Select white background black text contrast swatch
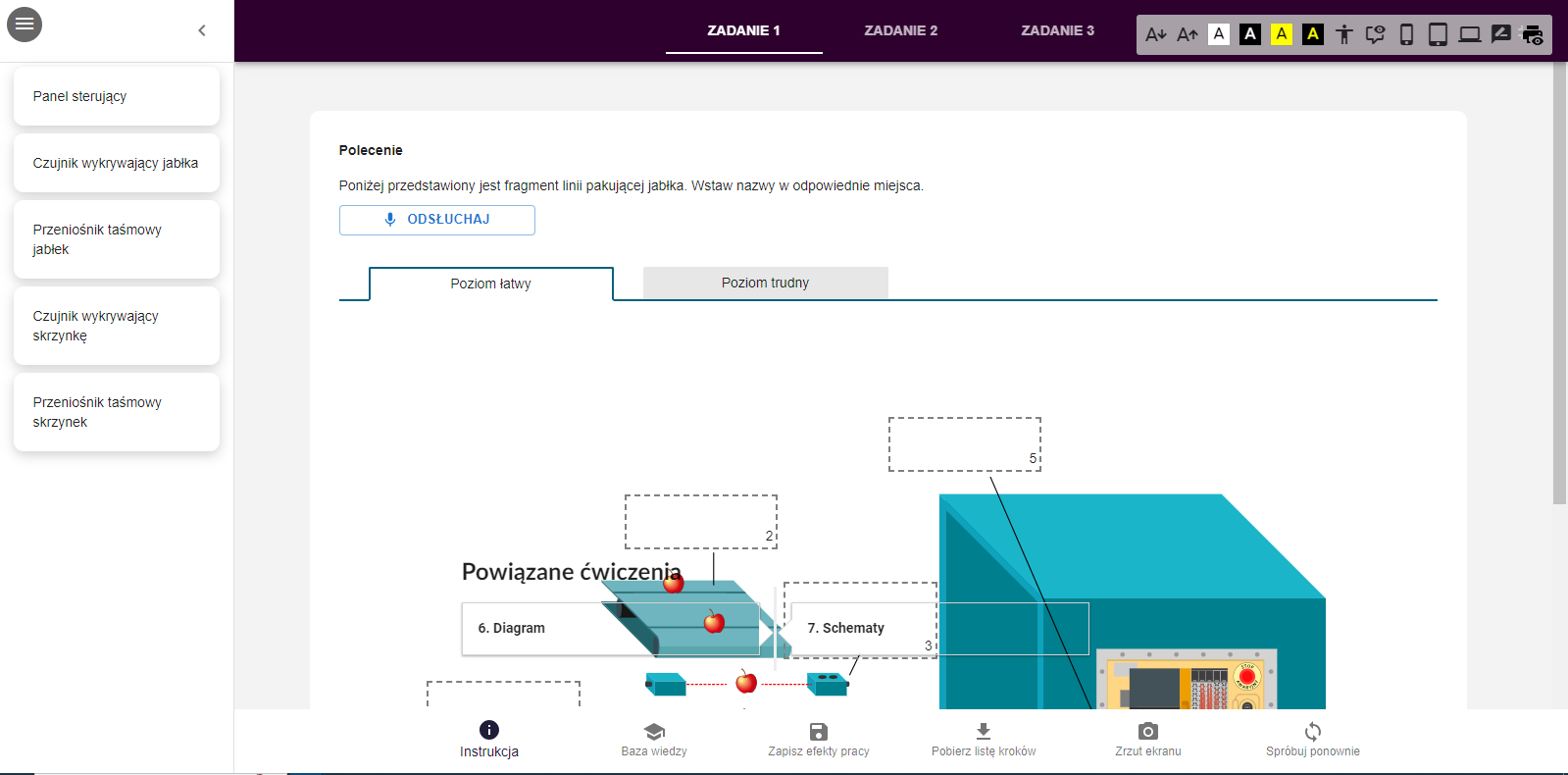Image resolution: width=1568 pixels, height=775 pixels. [1219, 34]
